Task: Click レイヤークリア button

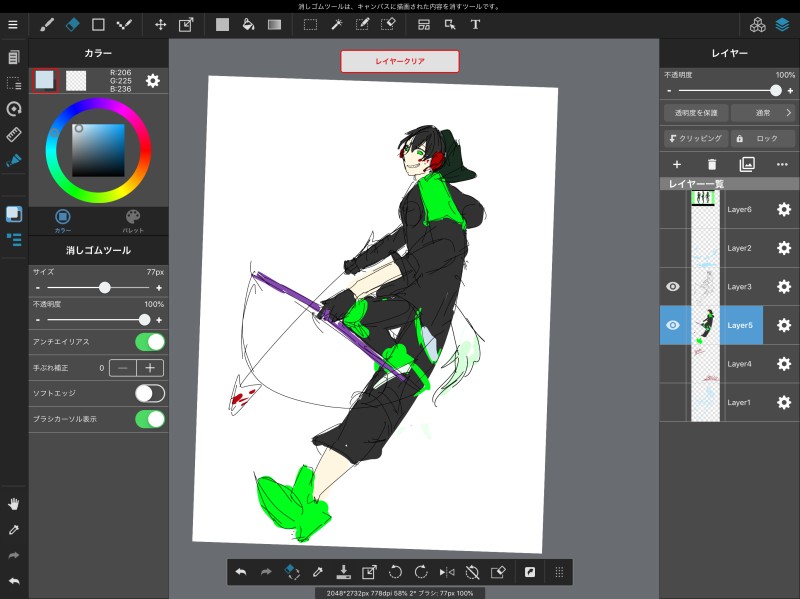Action: (x=400, y=61)
